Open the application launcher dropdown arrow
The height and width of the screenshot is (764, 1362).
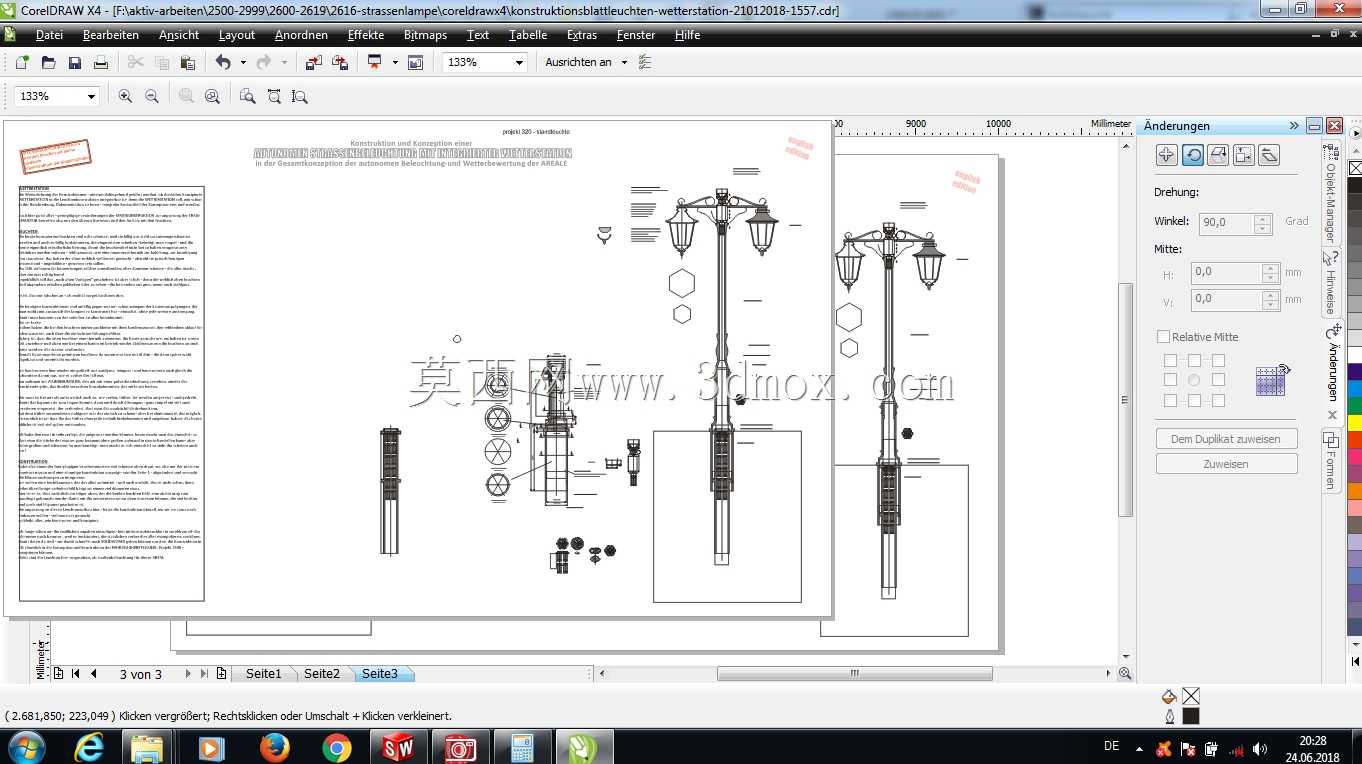coord(395,62)
